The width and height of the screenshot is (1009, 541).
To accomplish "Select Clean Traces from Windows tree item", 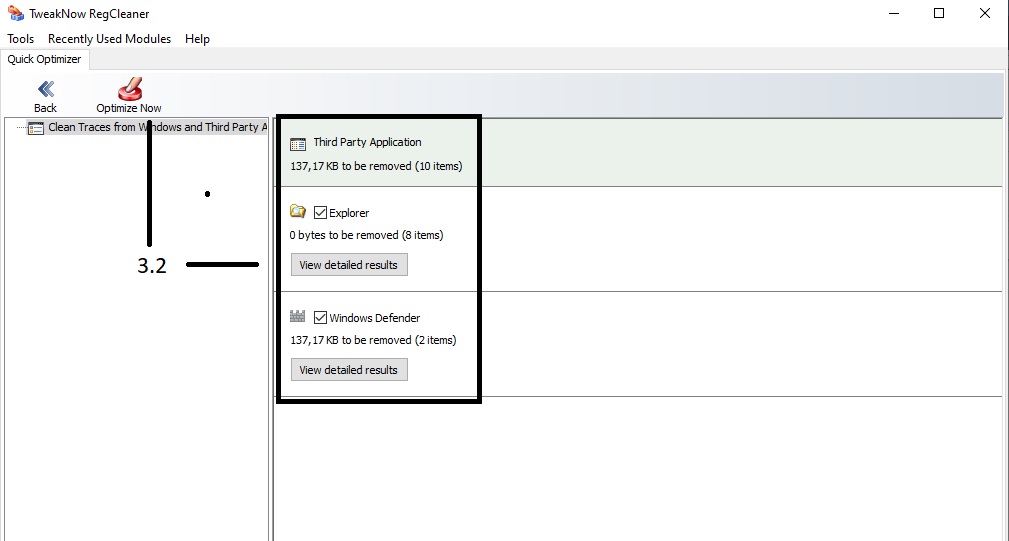I will 158,127.
